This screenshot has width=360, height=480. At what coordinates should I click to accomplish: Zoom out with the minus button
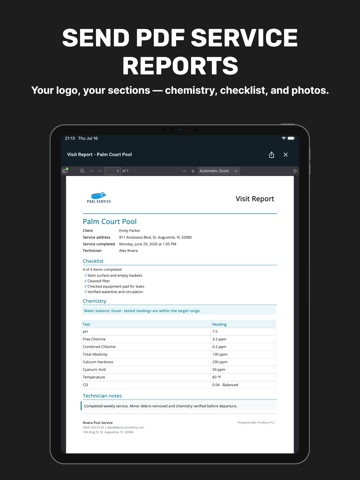coord(184,171)
